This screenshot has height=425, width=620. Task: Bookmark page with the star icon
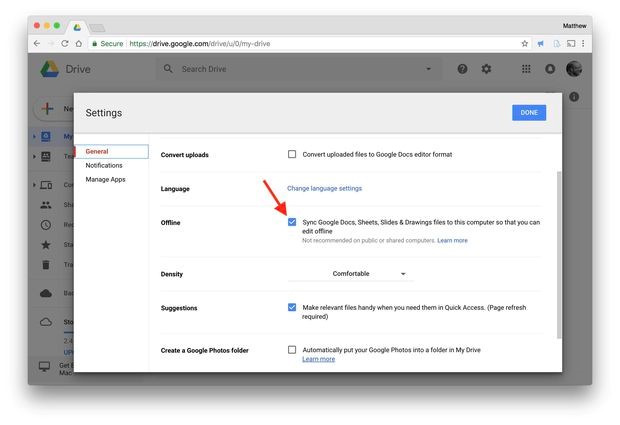[x=525, y=44]
